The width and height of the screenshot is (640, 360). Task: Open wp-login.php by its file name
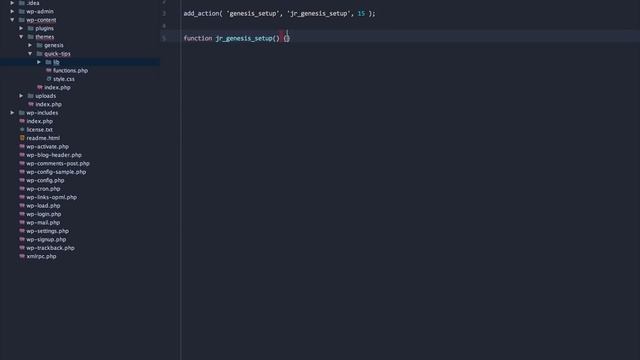tap(43, 214)
